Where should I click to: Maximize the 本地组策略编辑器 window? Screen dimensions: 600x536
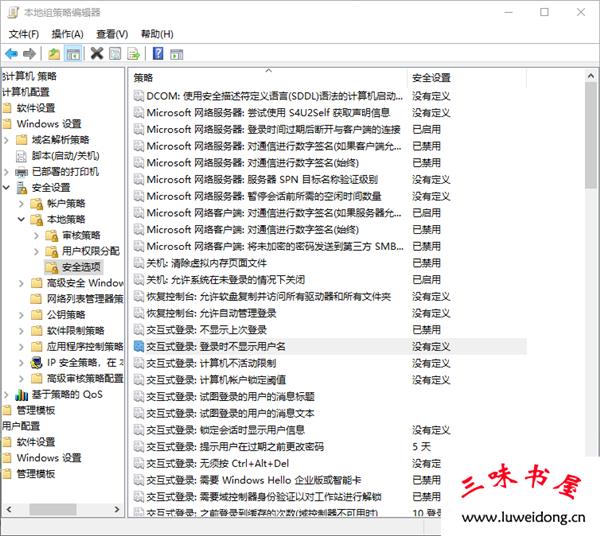(x=544, y=12)
